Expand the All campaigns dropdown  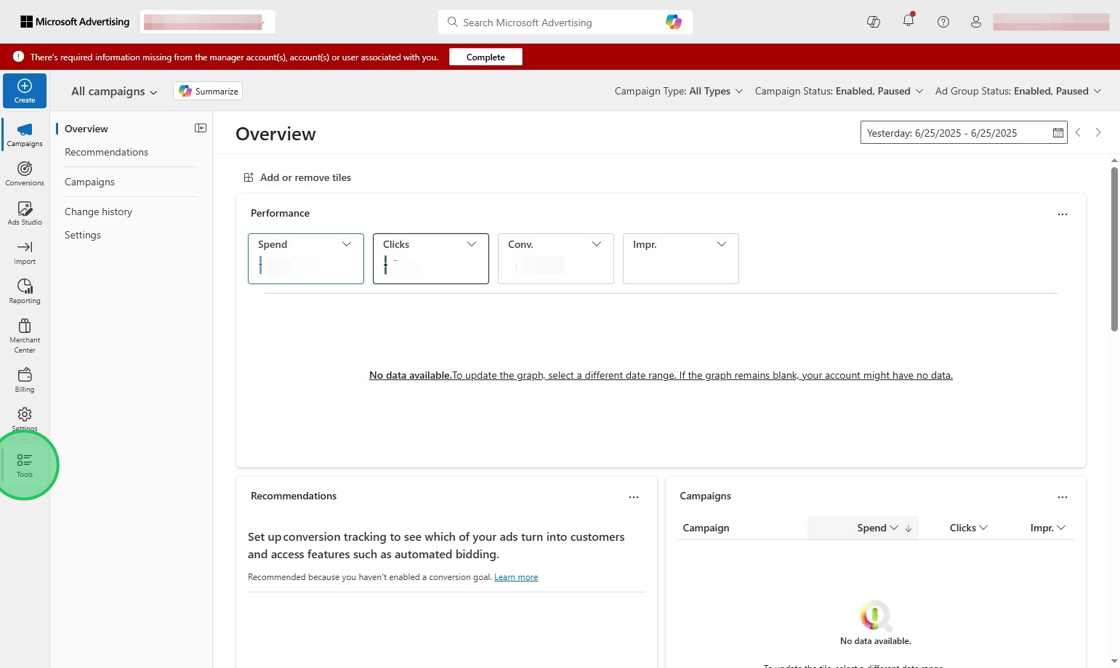tap(114, 91)
